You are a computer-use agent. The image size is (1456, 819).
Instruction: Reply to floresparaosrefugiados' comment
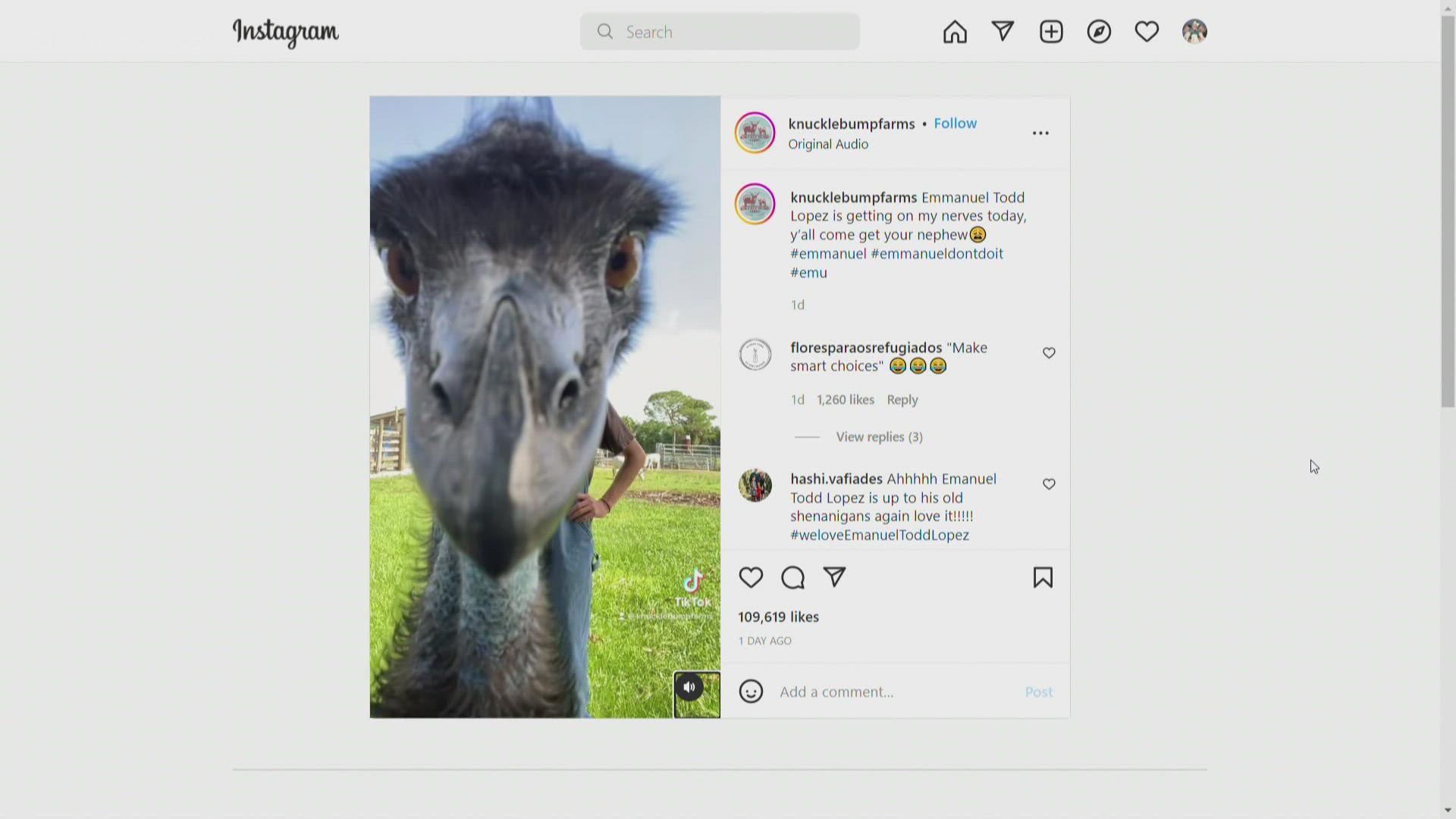902,400
